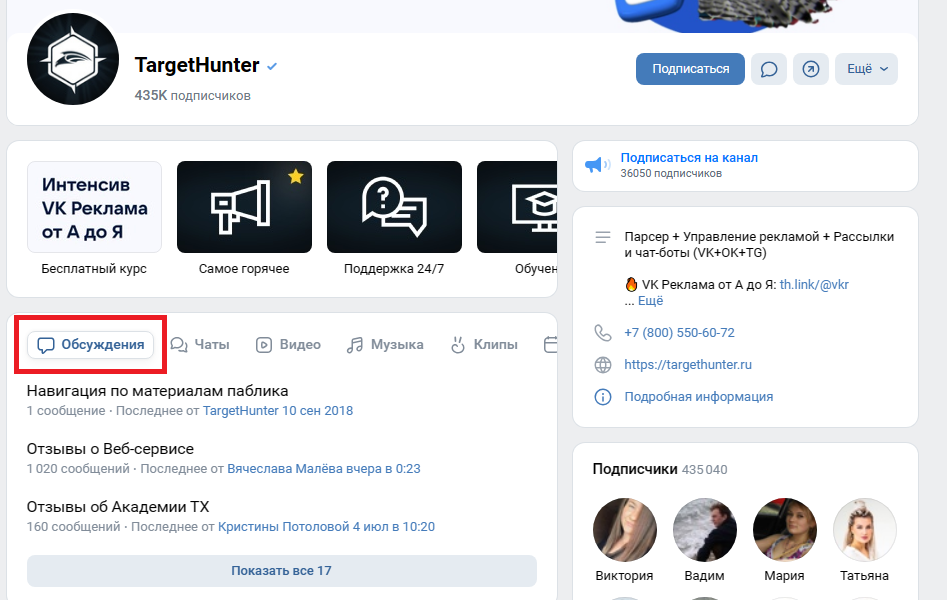This screenshot has height=600, width=947.
Task: Open Отзывы о Веб-сервисе discussion
Action: [x=110, y=449]
